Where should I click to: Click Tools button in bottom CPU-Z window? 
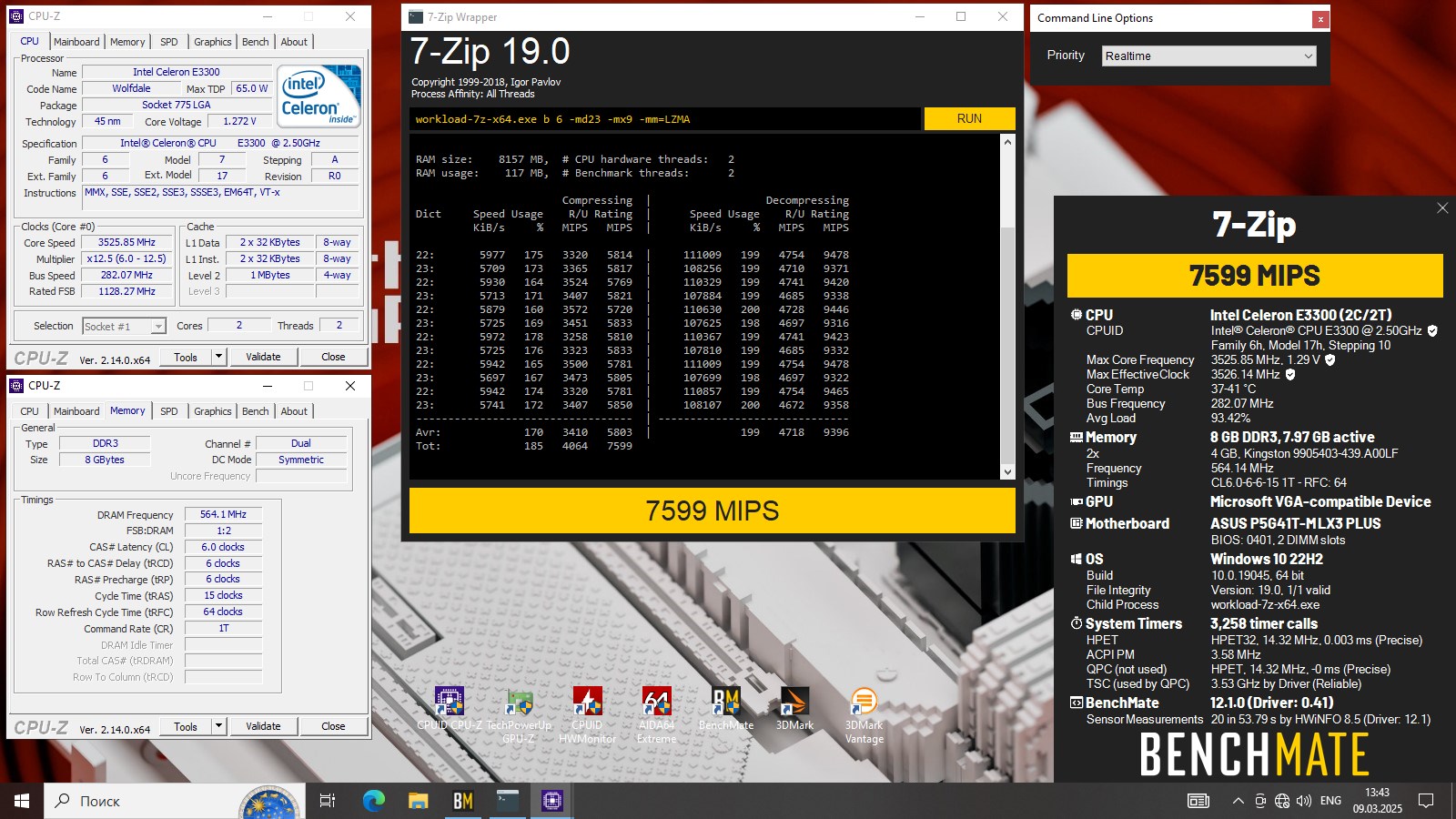186,726
